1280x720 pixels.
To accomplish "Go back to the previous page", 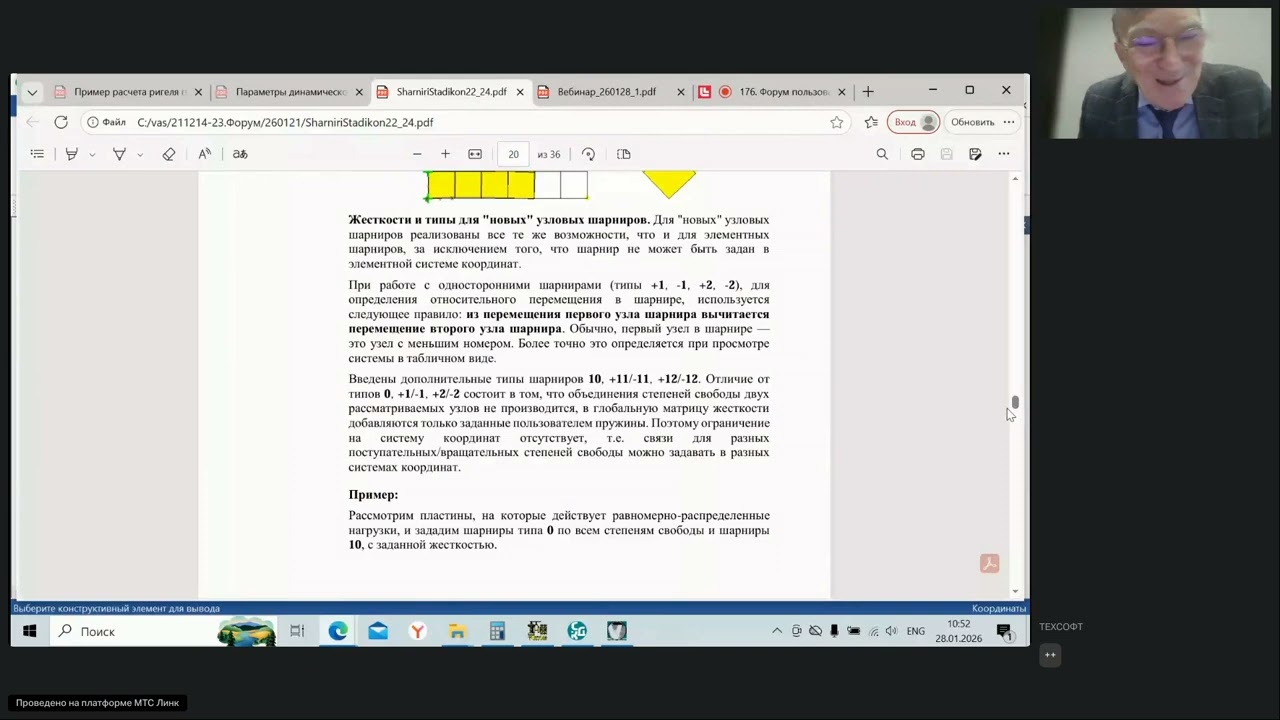I will 32,122.
